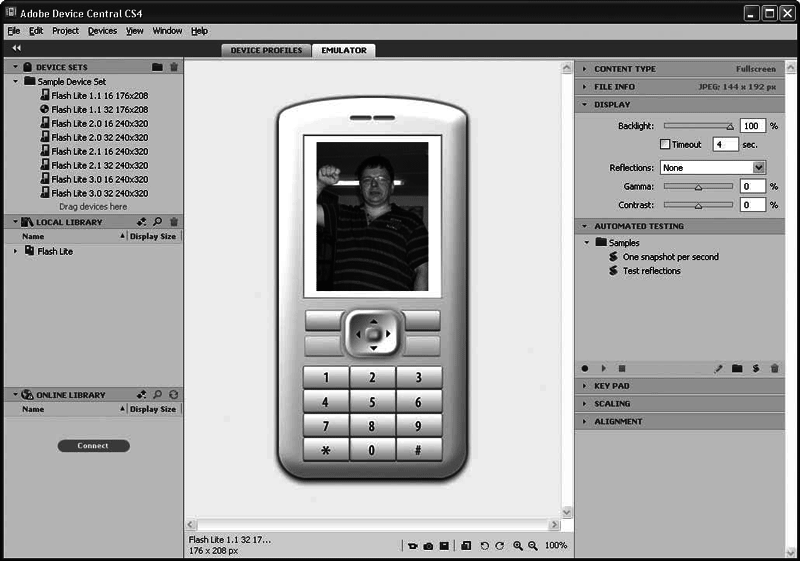The width and height of the screenshot is (800, 561).
Task: Click the Backlight percentage input field
Action: point(753,125)
